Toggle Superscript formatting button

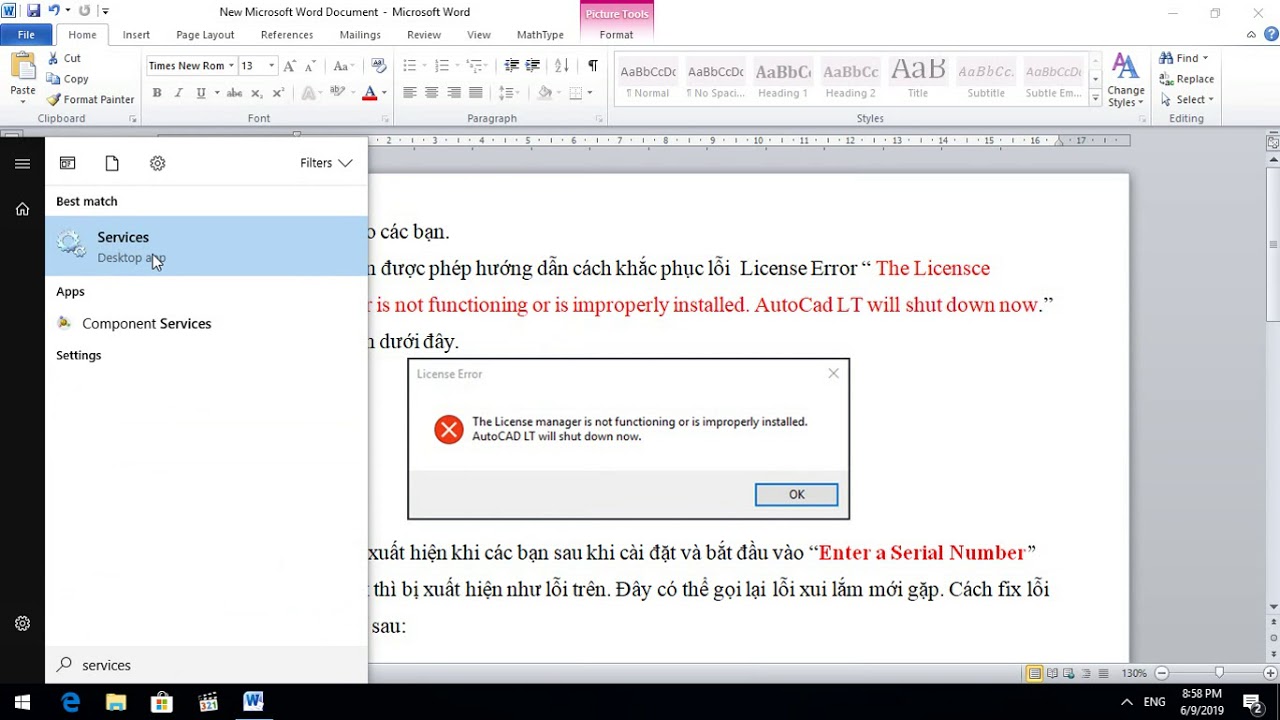[278, 93]
